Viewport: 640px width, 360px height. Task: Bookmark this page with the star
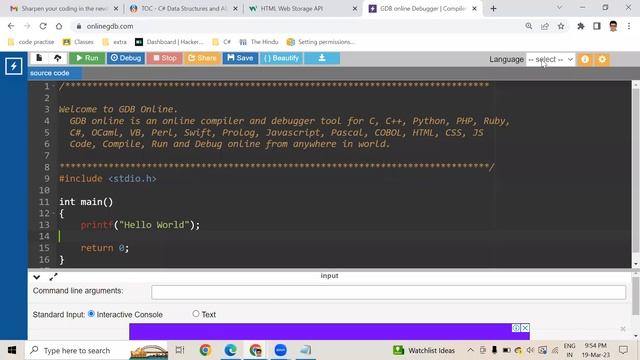coord(561,26)
